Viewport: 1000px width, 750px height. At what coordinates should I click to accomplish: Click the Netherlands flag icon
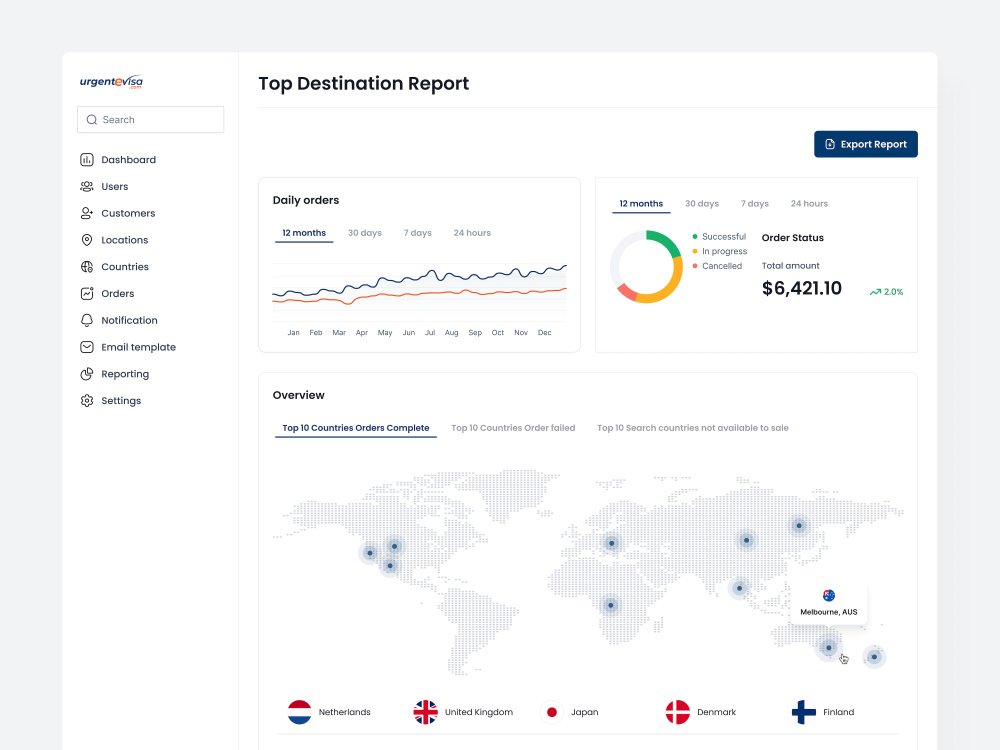coord(299,712)
